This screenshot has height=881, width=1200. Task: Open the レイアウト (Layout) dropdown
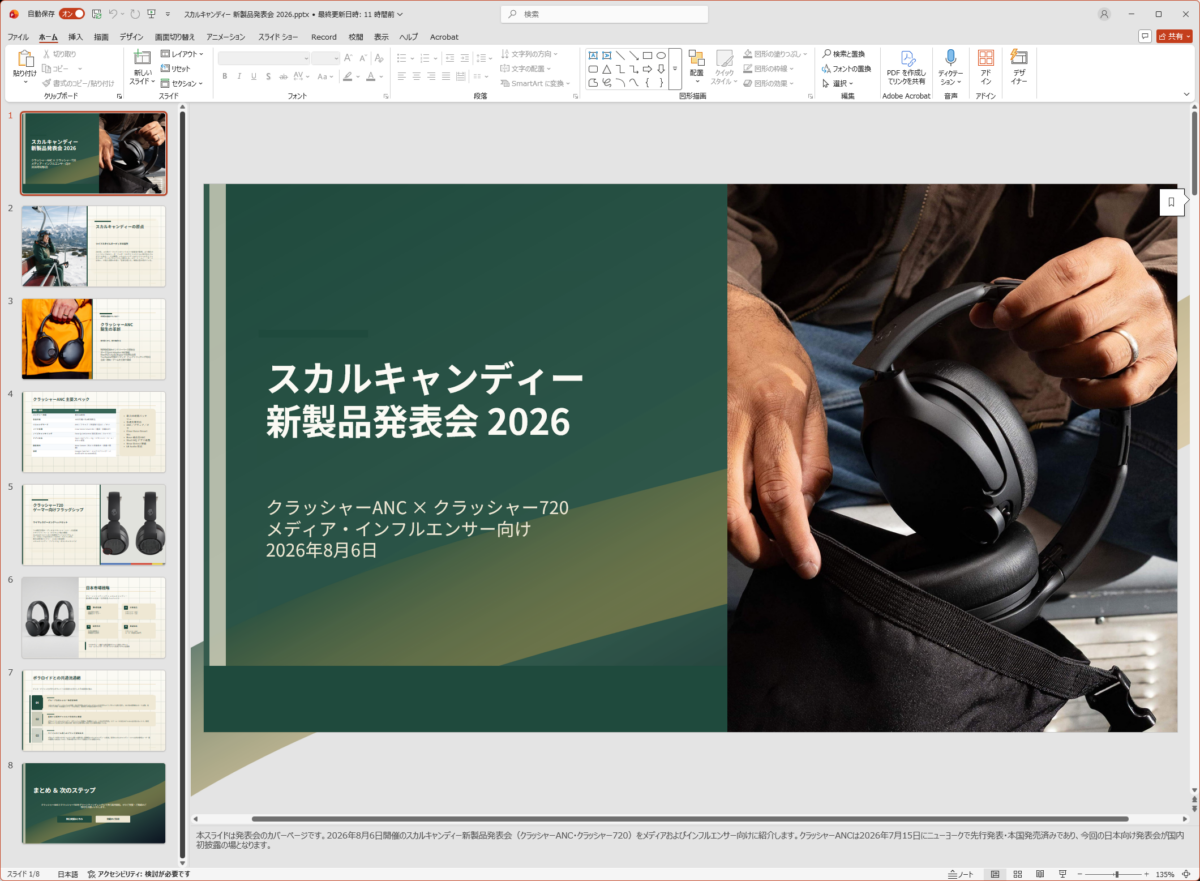(x=182, y=54)
